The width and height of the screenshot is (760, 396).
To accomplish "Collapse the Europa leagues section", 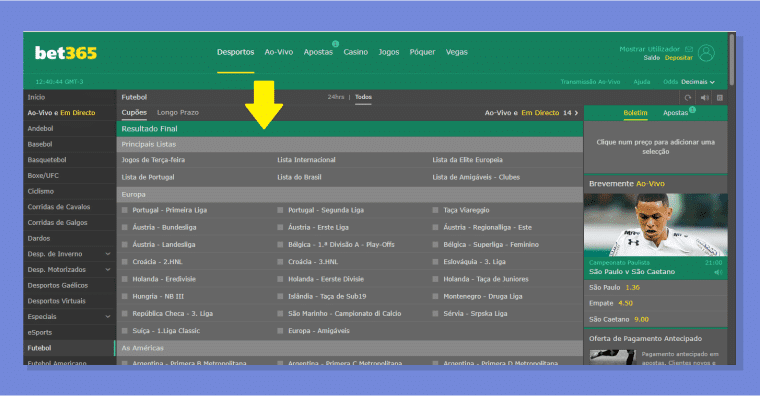I will [x=349, y=194].
